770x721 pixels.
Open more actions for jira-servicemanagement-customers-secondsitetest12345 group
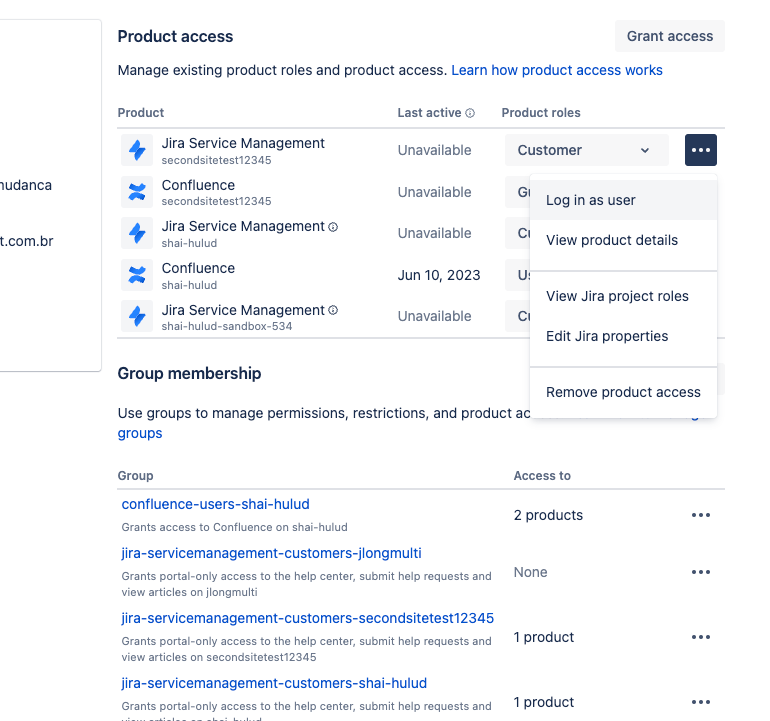tap(701, 637)
